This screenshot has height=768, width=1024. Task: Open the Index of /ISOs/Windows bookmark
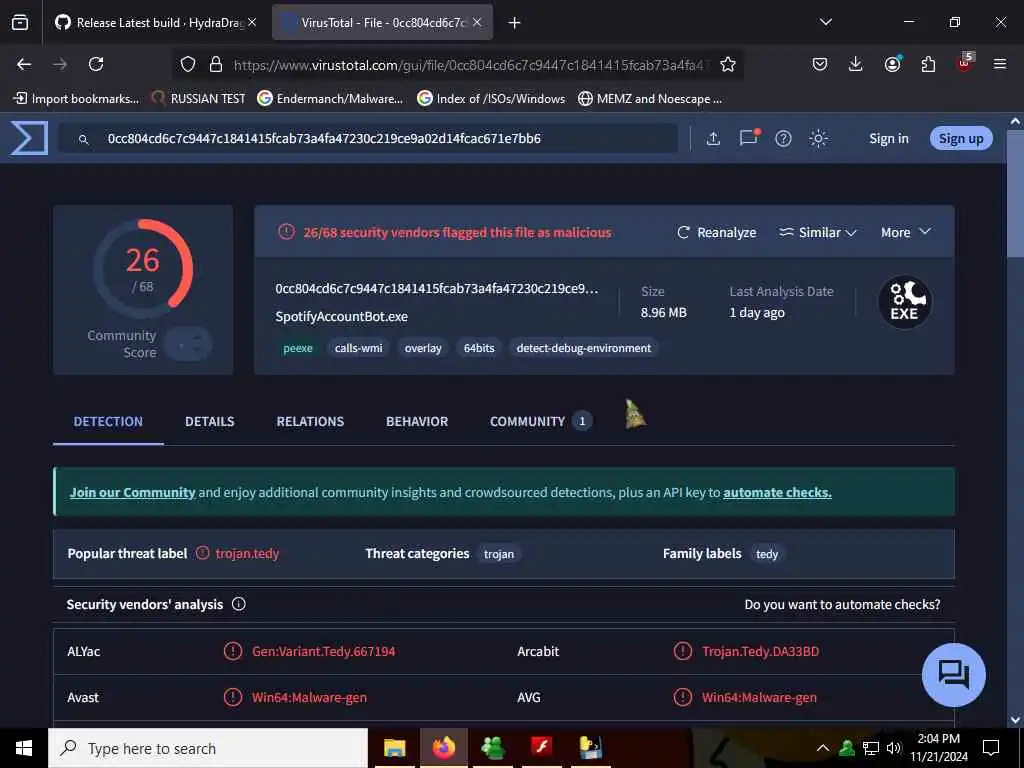[x=491, y=99]
